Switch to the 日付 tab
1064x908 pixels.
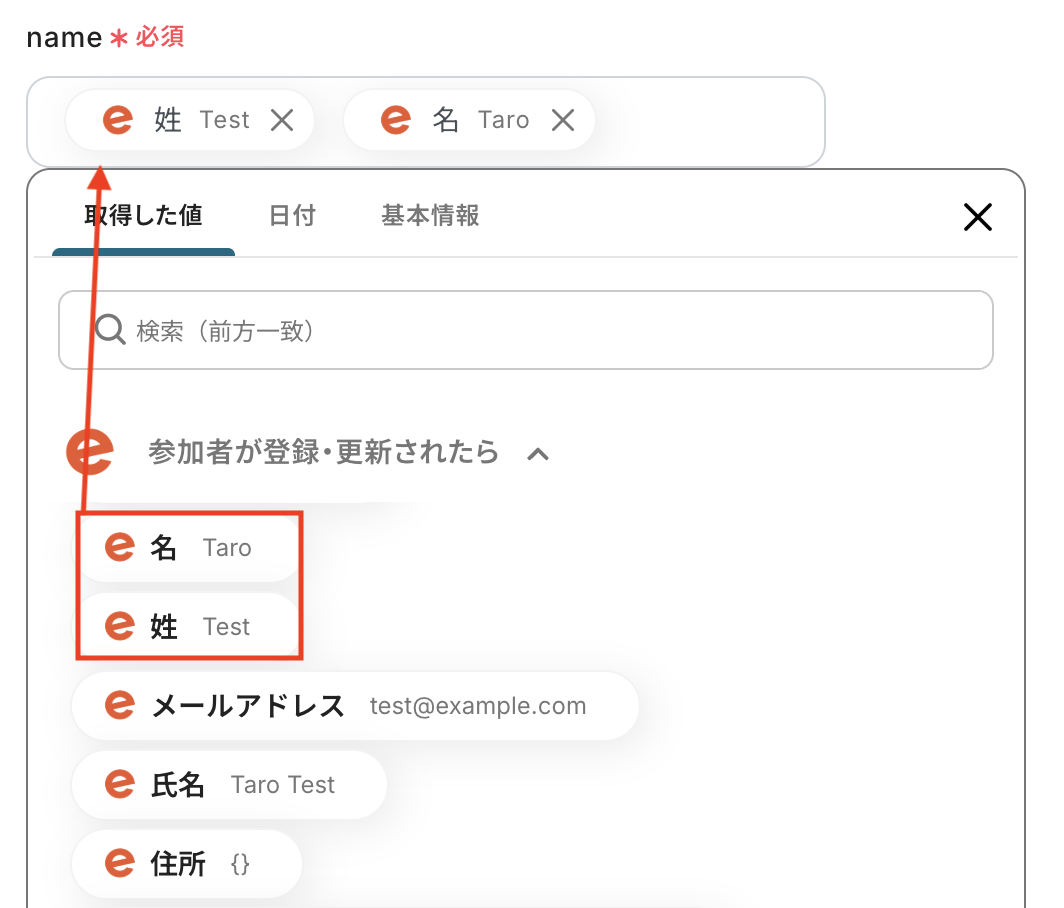tap(292, 215)
